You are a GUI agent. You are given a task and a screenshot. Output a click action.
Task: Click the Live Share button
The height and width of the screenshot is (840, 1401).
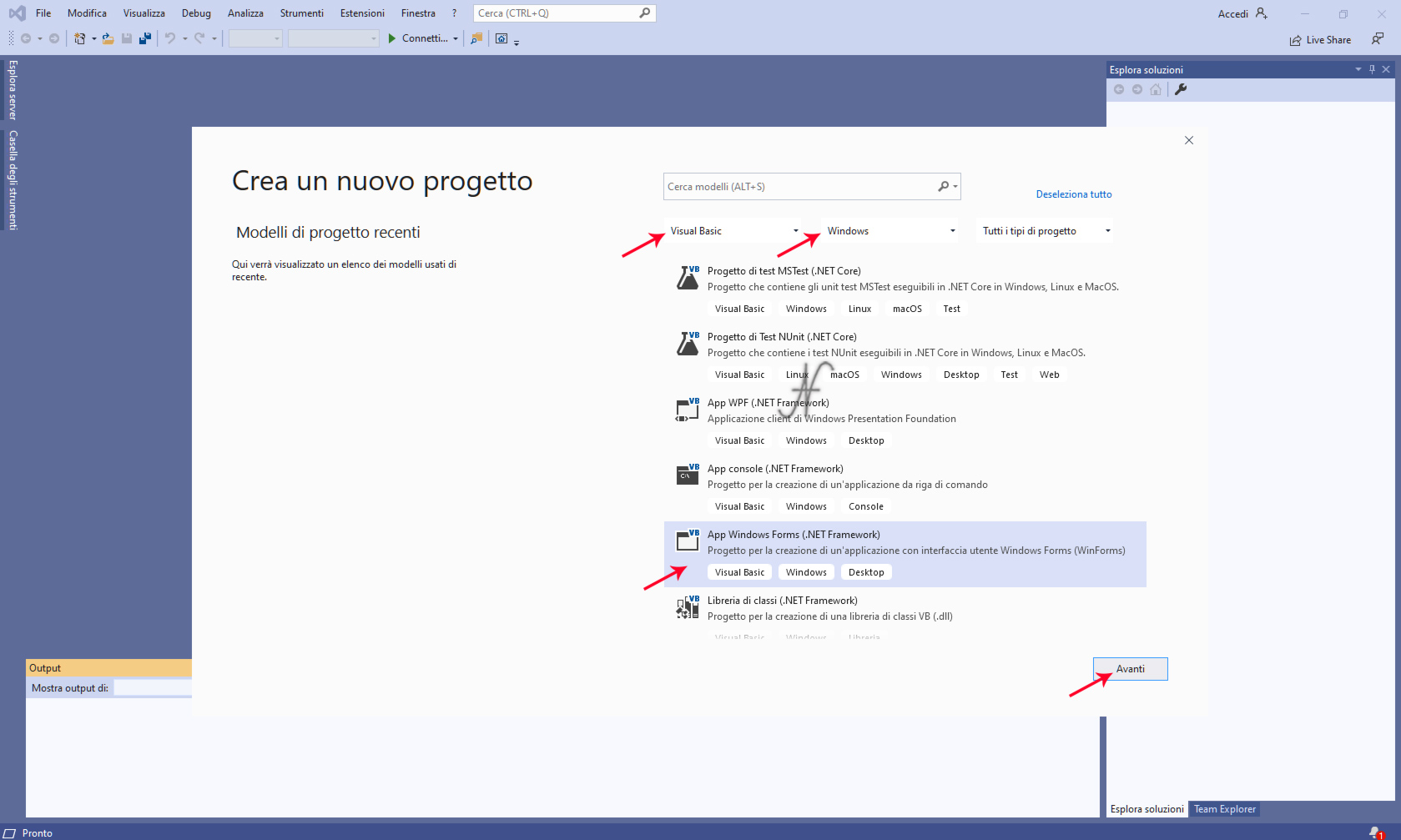coord(1320,39)
